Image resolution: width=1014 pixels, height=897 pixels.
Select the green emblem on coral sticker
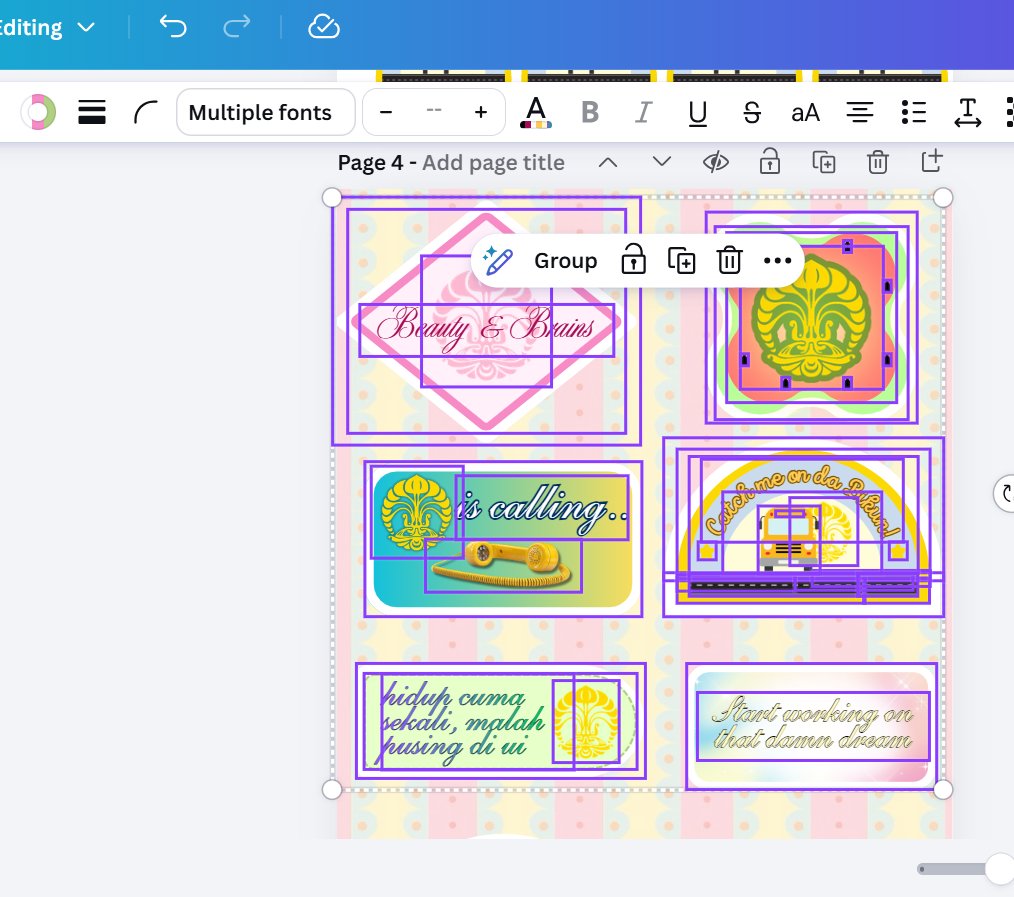pos(812,317)
